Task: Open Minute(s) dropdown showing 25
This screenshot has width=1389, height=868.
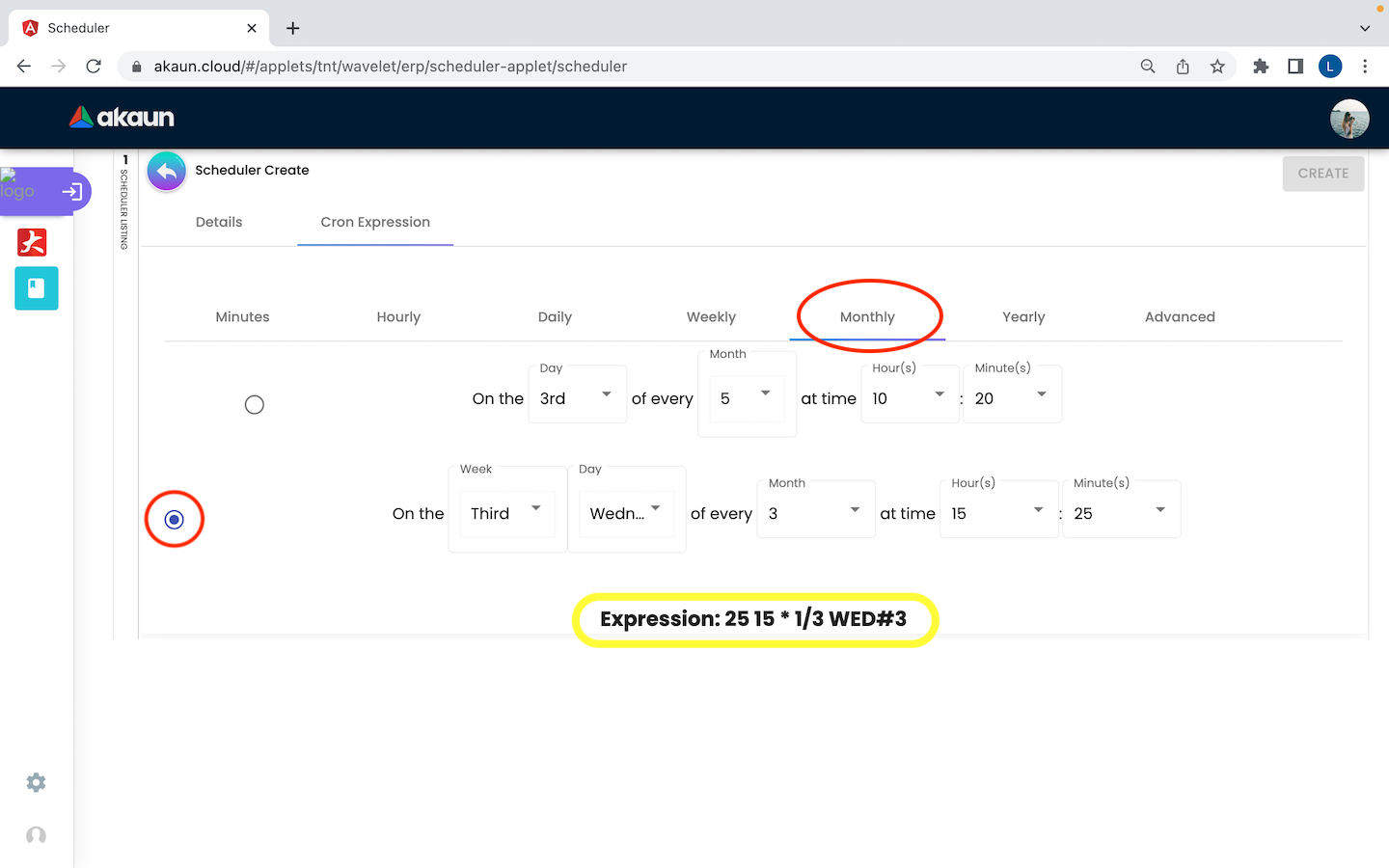Action: [1120, 513]
